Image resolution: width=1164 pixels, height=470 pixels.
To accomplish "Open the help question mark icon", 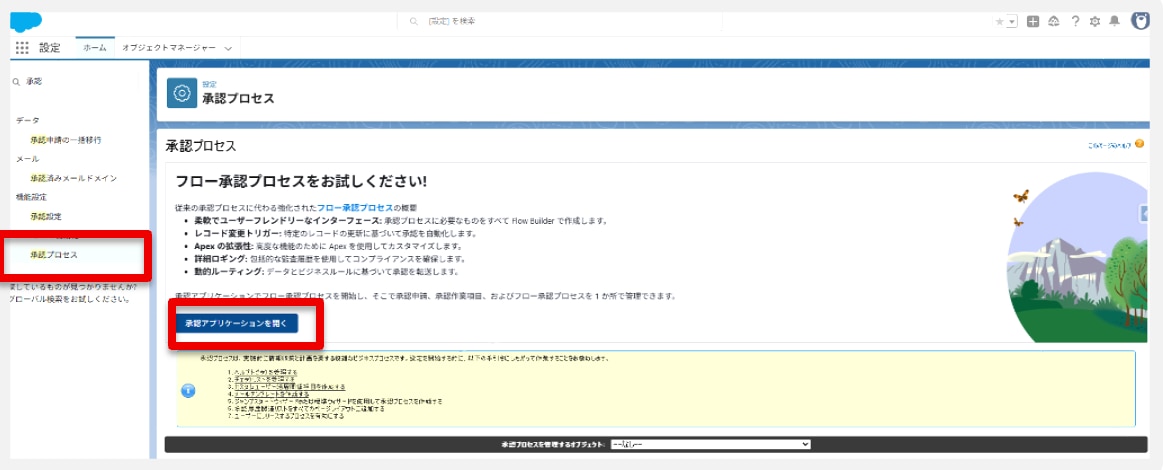I will click(x=1075, y=21).
